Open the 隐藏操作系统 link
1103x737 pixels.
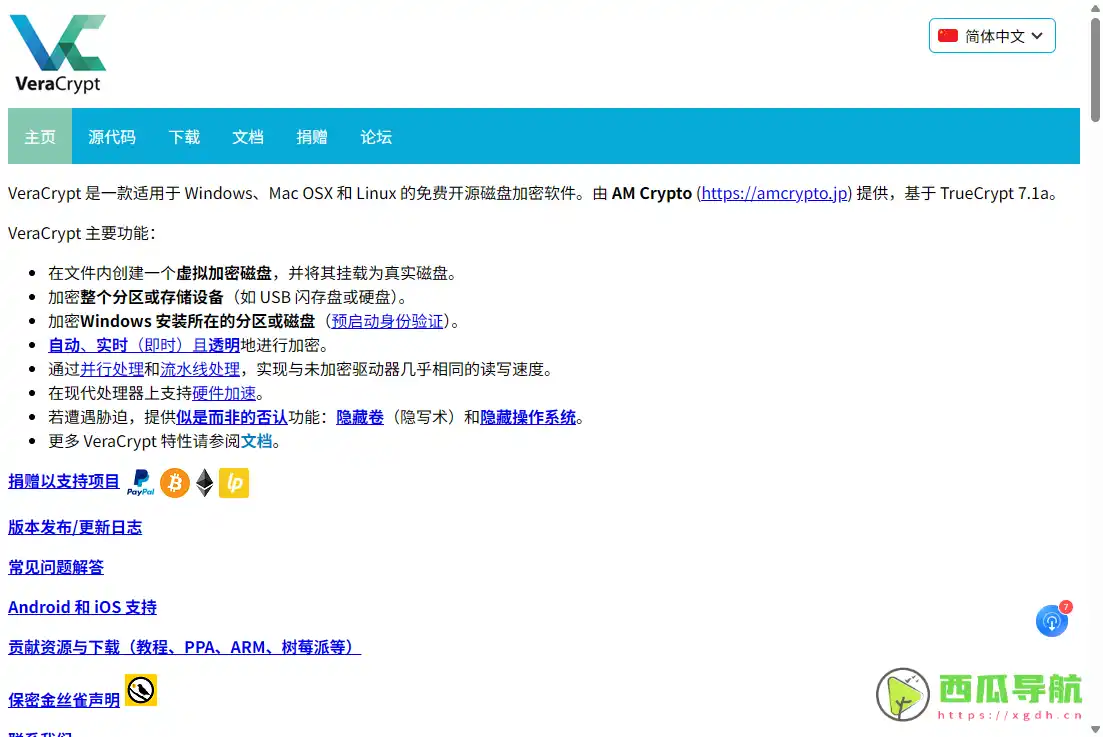[x=528, y=417]
